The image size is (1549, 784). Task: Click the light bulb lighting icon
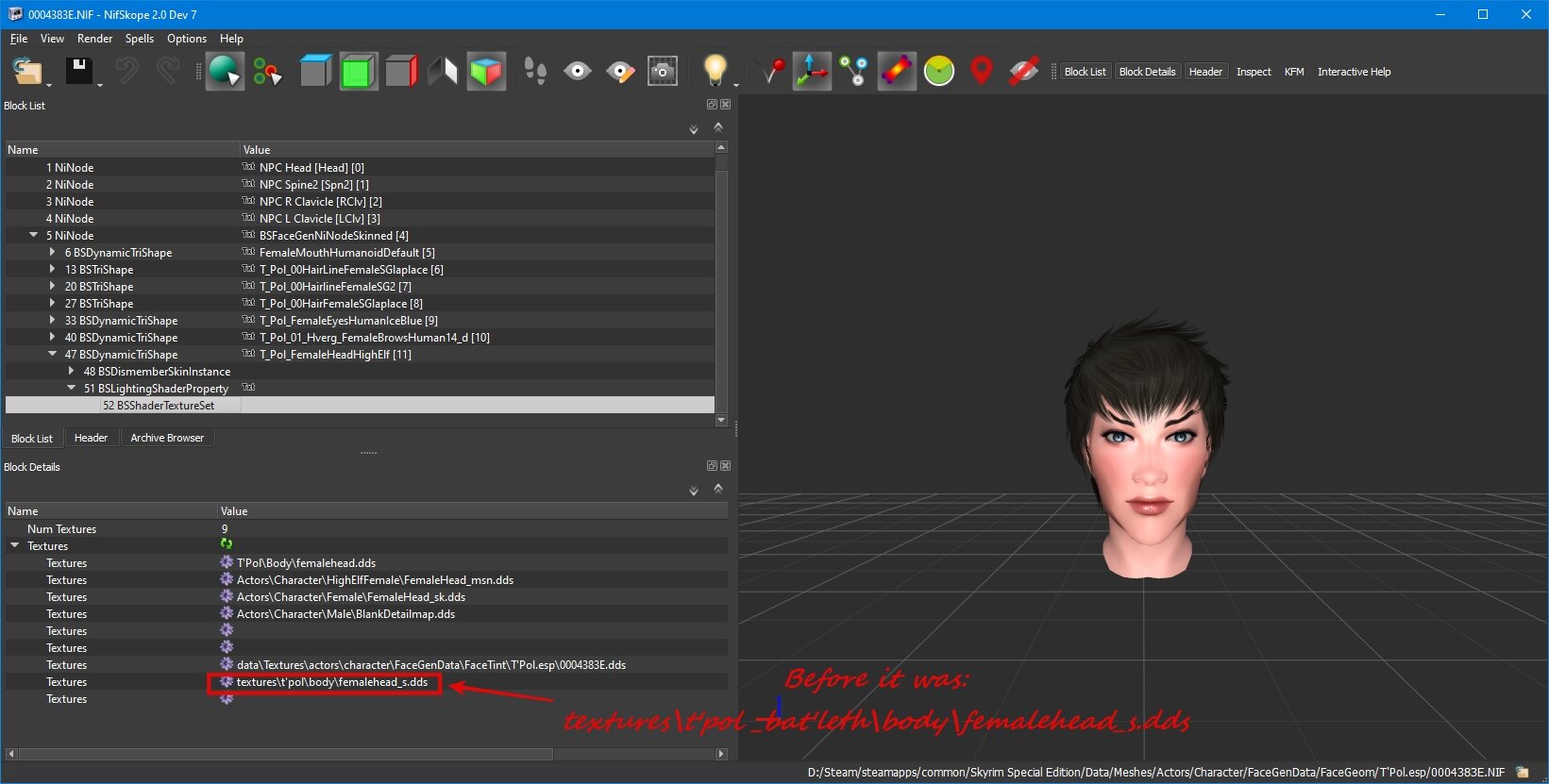click(x=715, y=71)
